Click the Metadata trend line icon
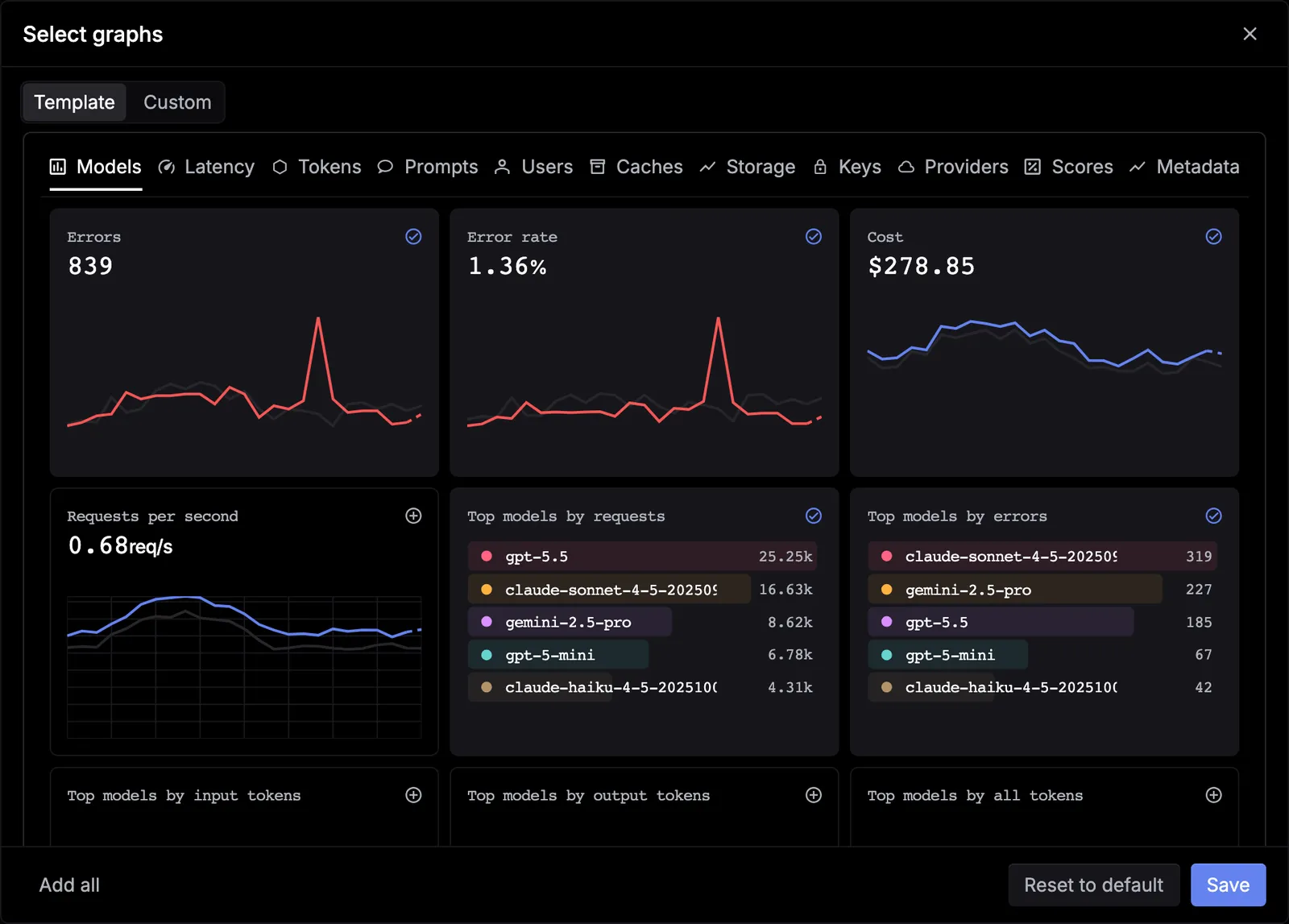This screenshot has height=924, width=1289. click(x=1138, y=167)
